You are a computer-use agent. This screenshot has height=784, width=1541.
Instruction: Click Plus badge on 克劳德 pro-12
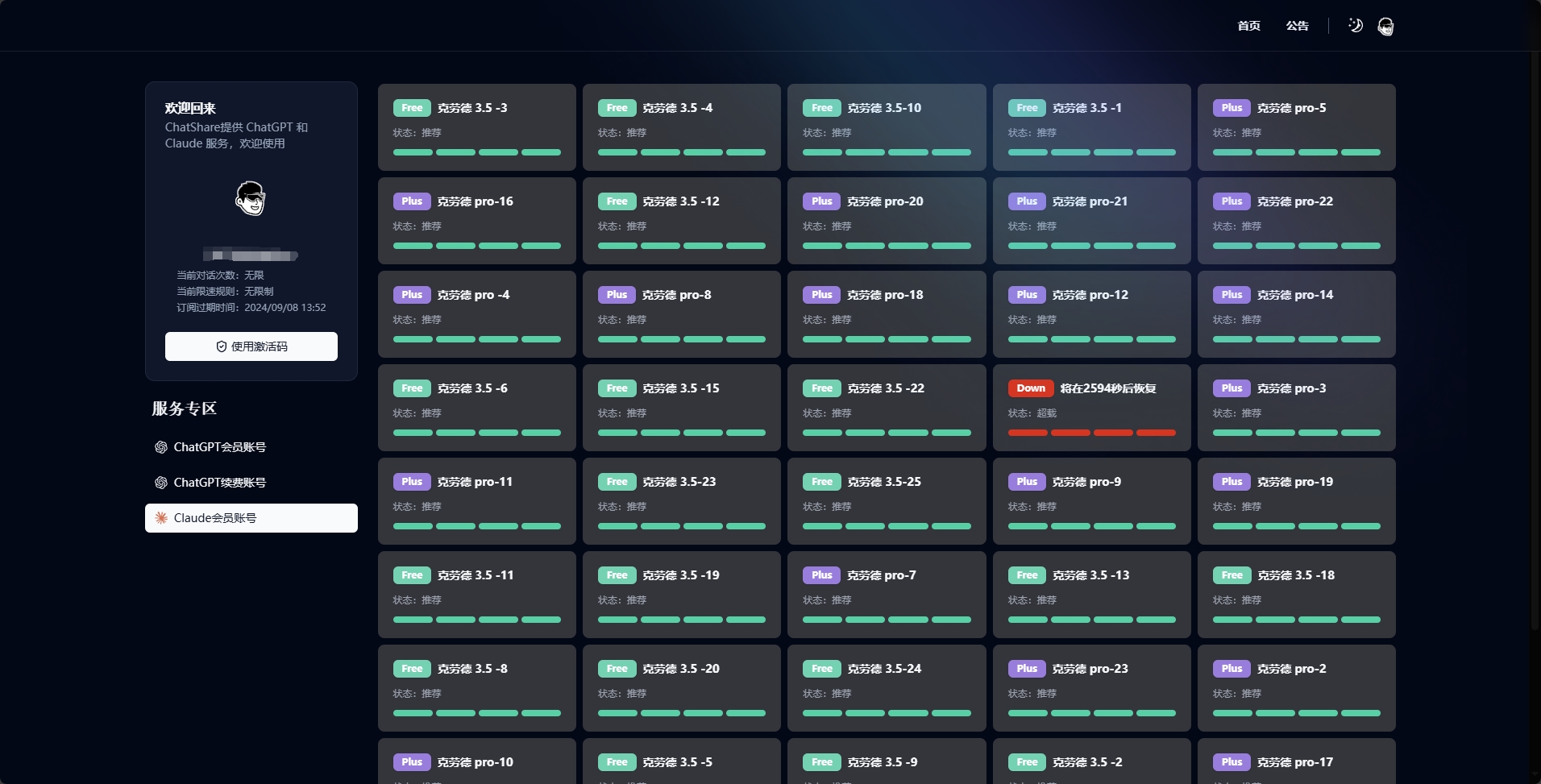pos(1027,295)
